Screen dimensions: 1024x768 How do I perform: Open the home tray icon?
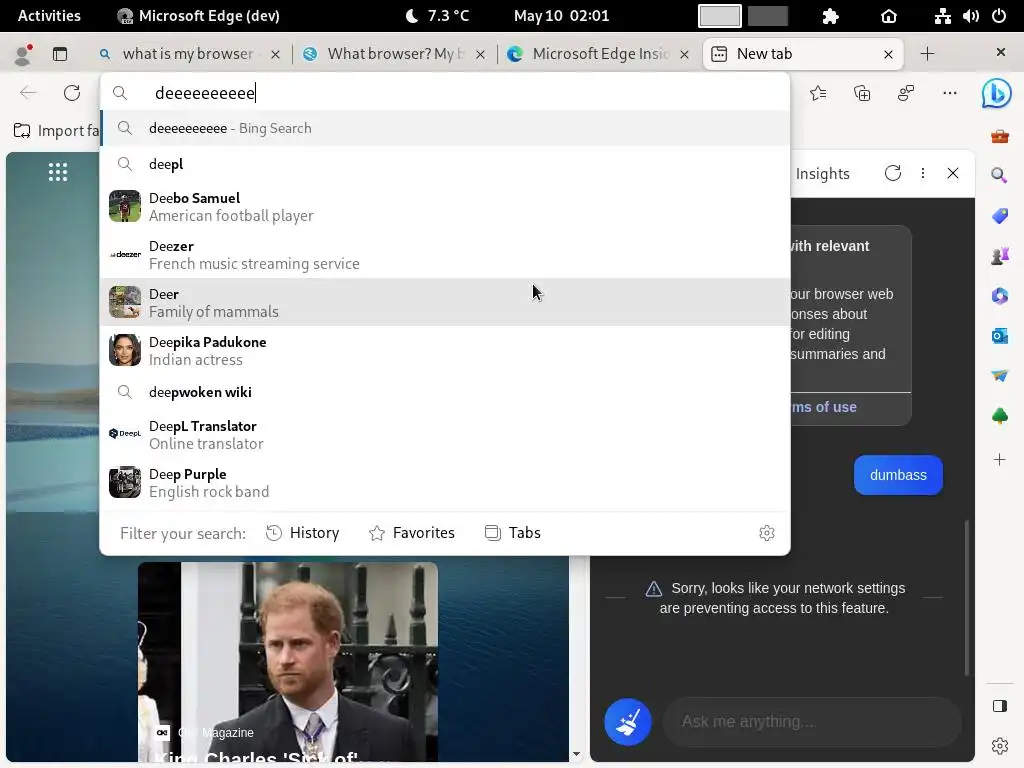889,16
